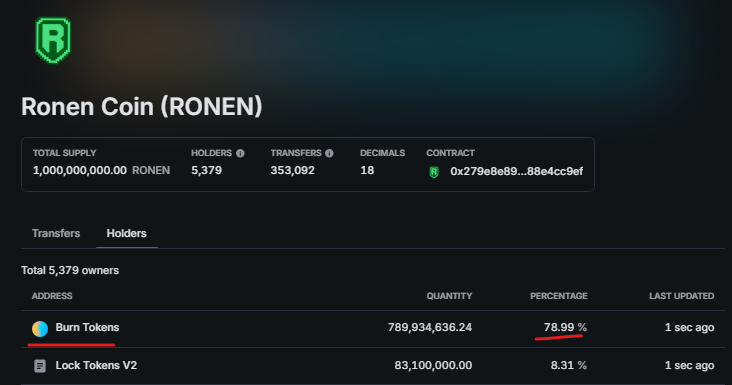Screen dimensions: 732x385
Task: Open the Lock Tokens V2 address link
Action: coord(96,365)
